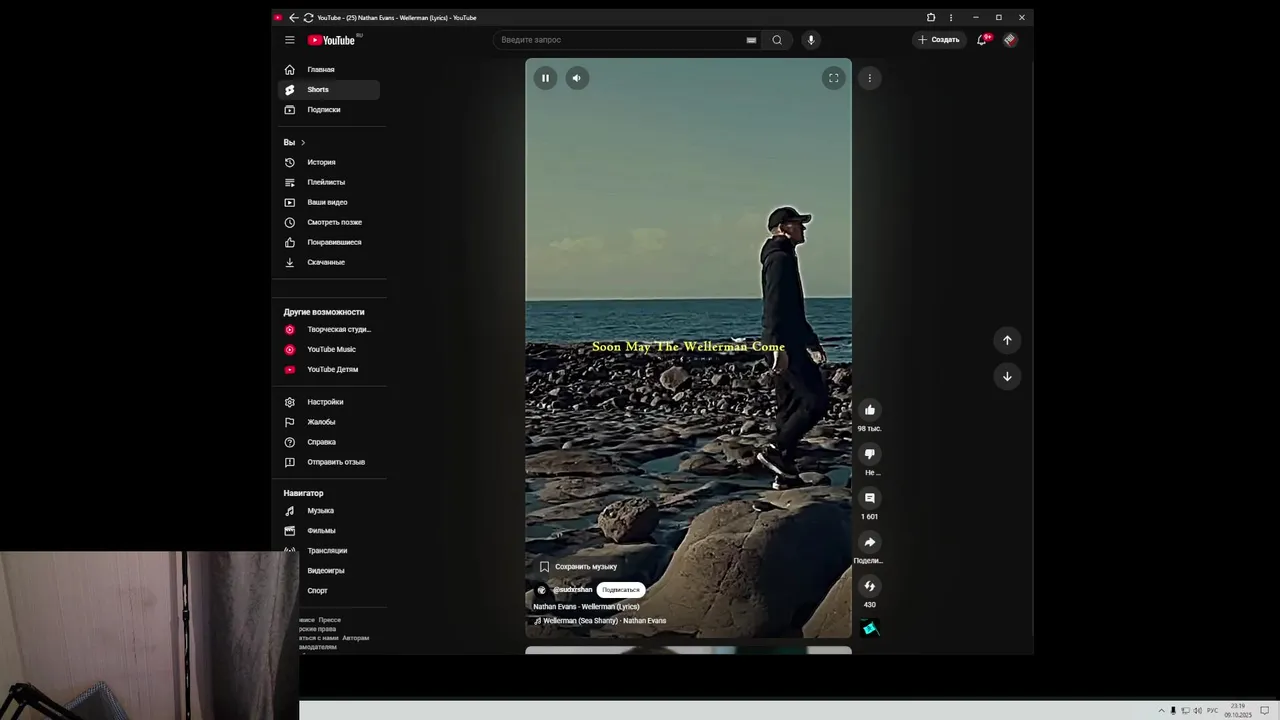Dislike the Short
This screenshot has width=1280, height=720.
pos(869,454)
